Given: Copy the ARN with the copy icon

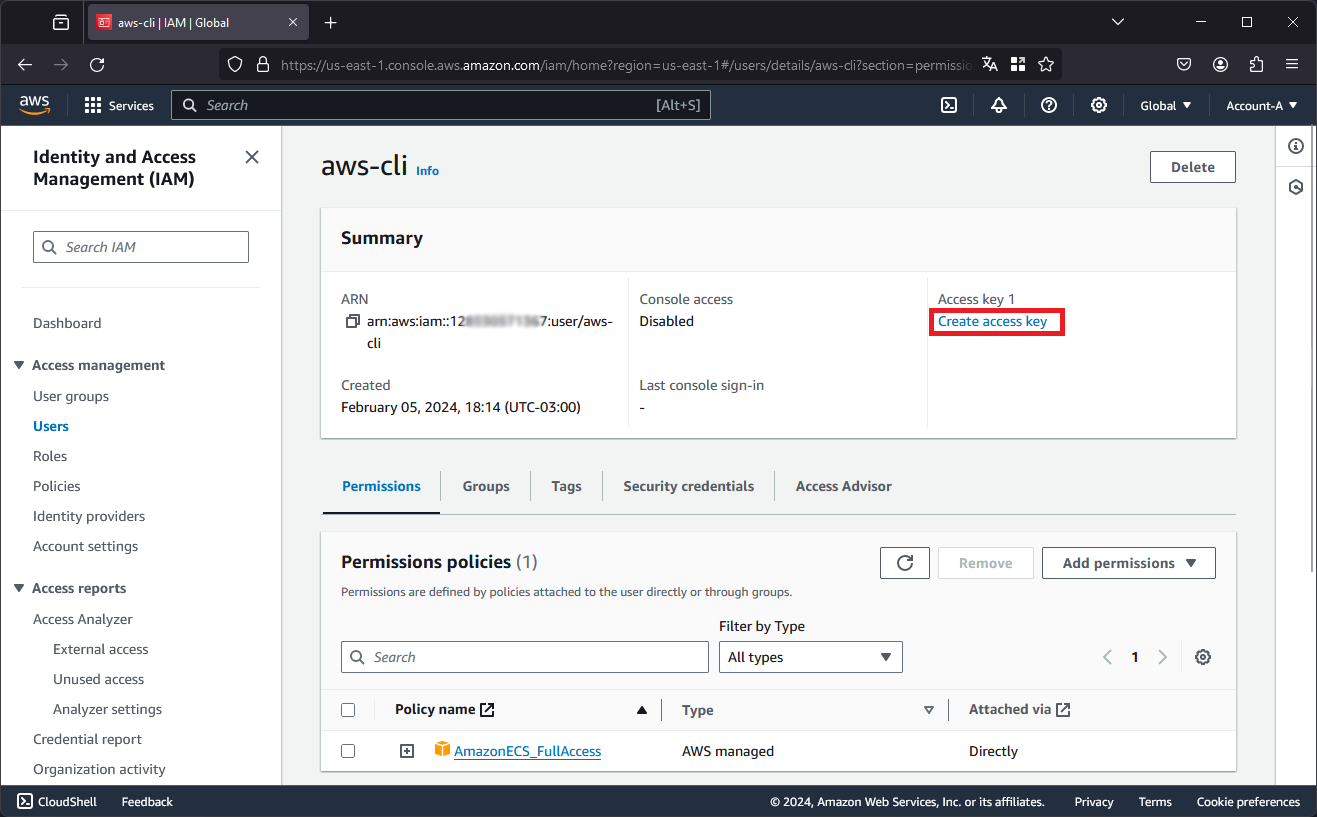Looking at the screenshot, I should pos(352,322).
